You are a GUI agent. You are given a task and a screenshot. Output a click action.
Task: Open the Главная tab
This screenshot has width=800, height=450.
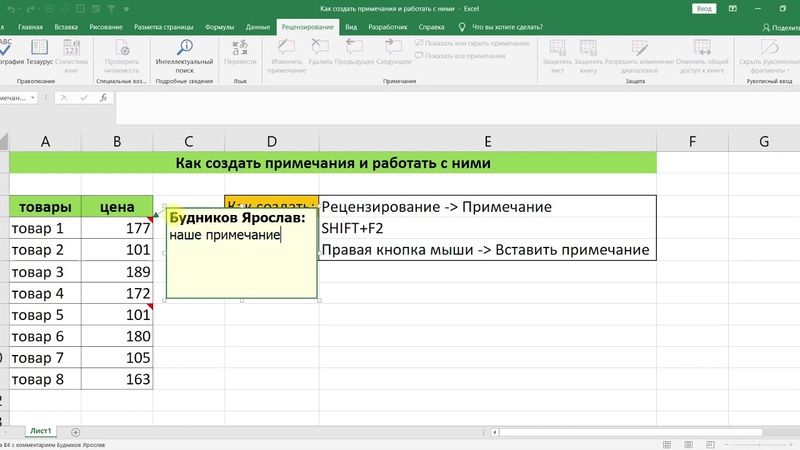click(30, 27)
